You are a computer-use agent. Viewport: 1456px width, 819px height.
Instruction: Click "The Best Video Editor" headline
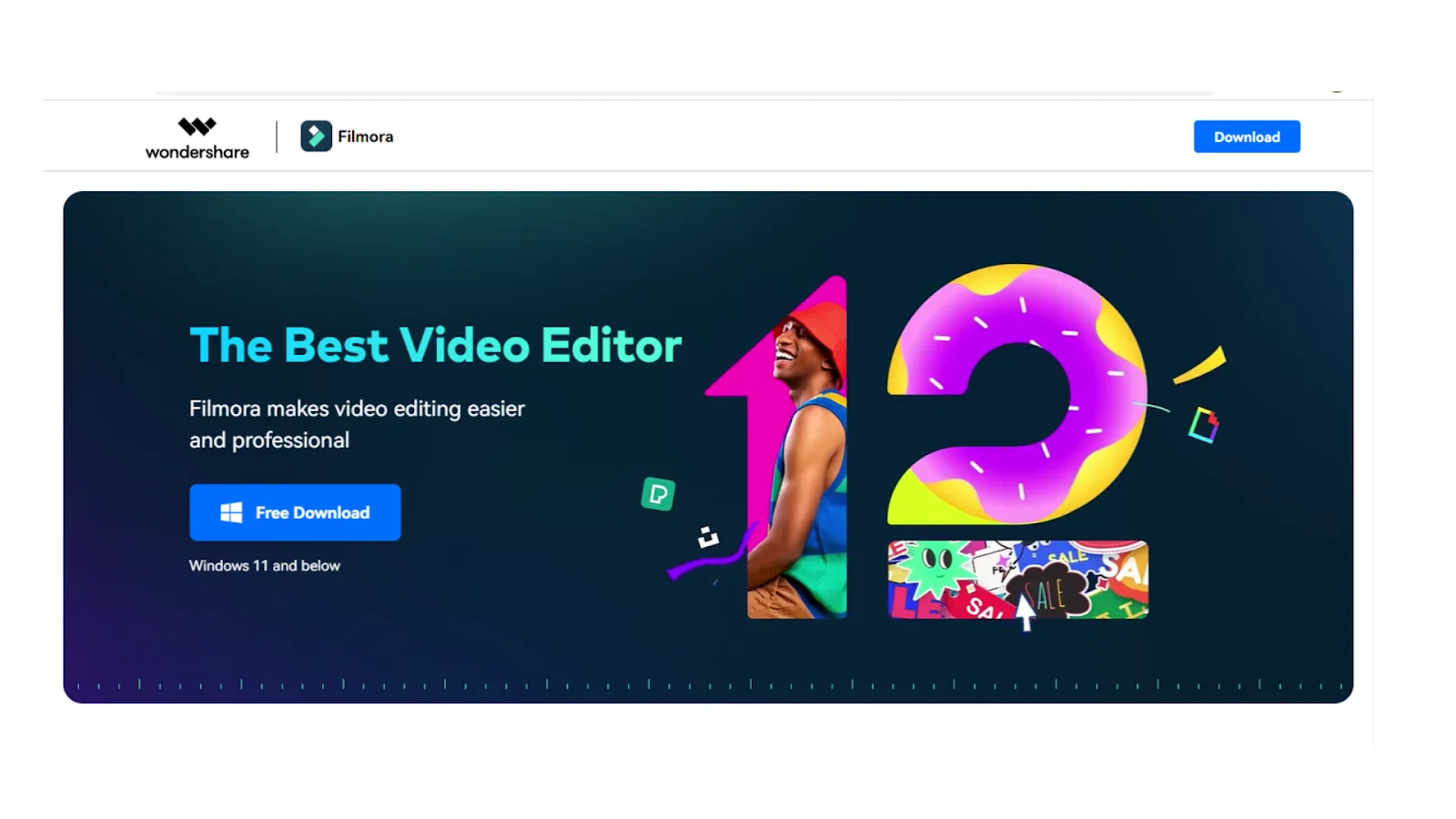click(x=435, y=346)
